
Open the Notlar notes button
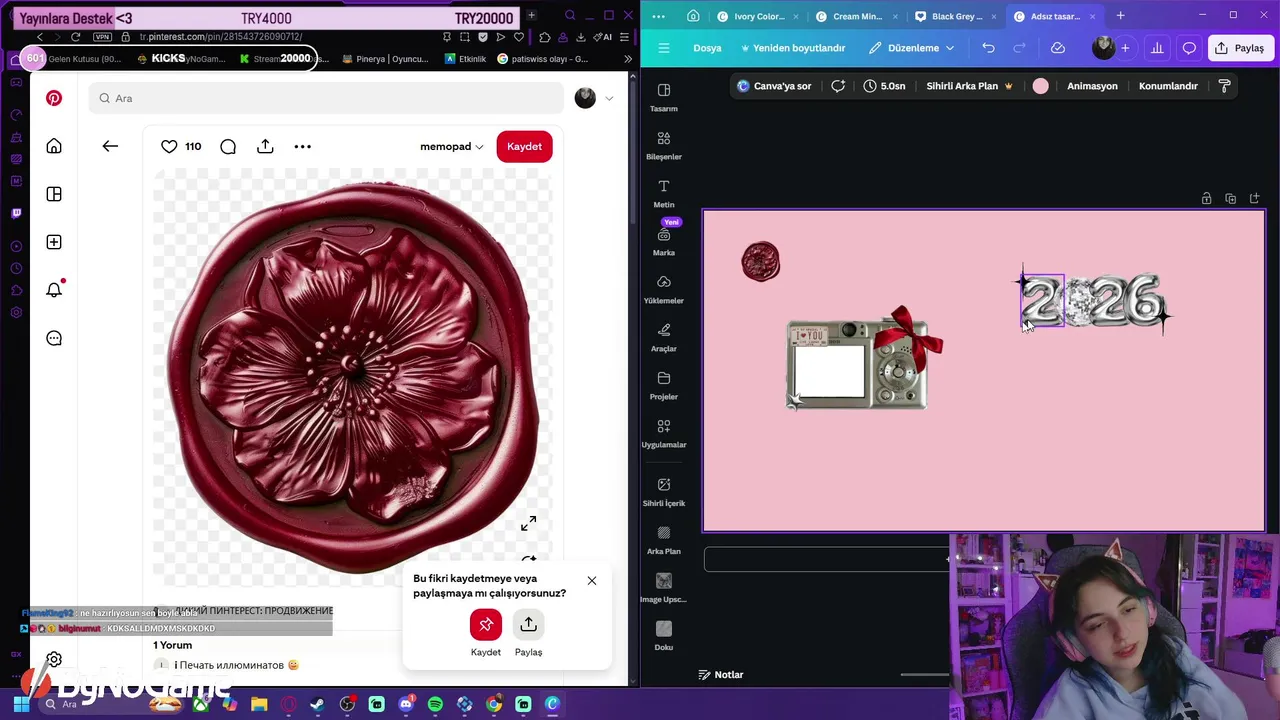[721, 675]
